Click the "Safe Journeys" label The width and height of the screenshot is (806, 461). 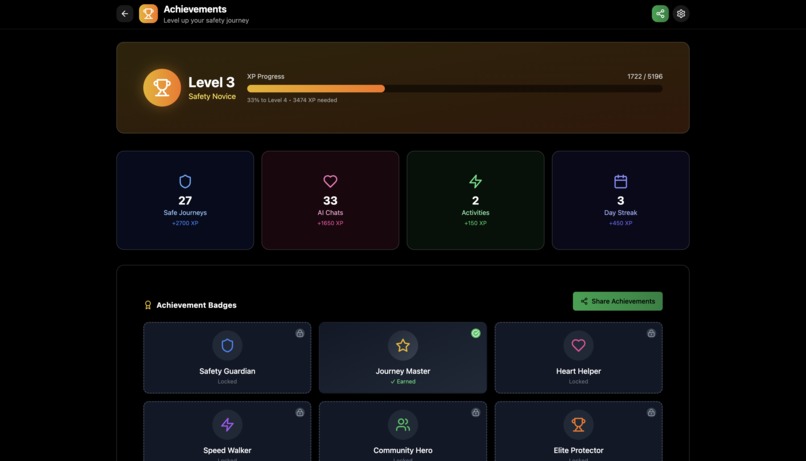pyautogui.click(x=185, y=213)
